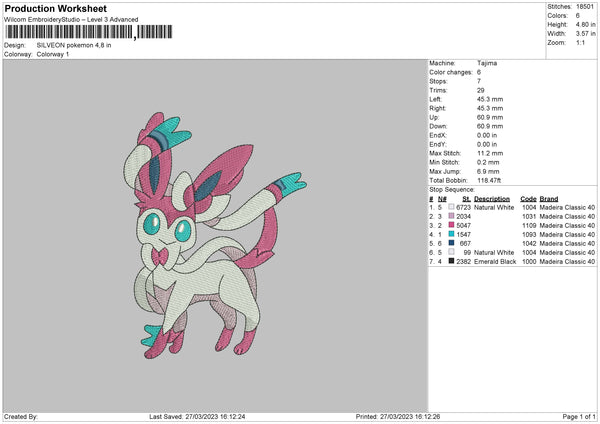Click the barcode under the worksheet title
Viewport: 600px width, 424px height.
88,32
